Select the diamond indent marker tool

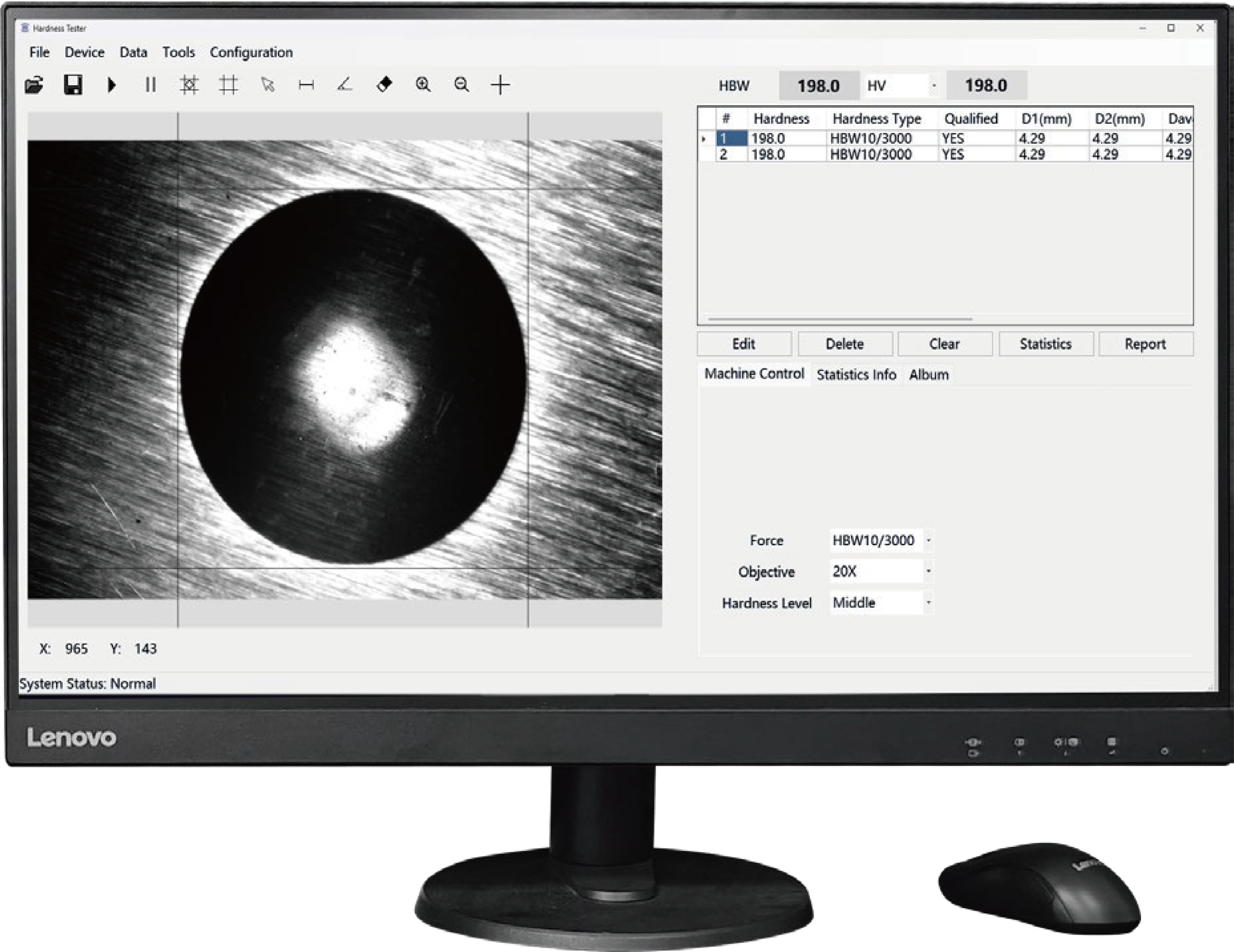pos(384,85)
